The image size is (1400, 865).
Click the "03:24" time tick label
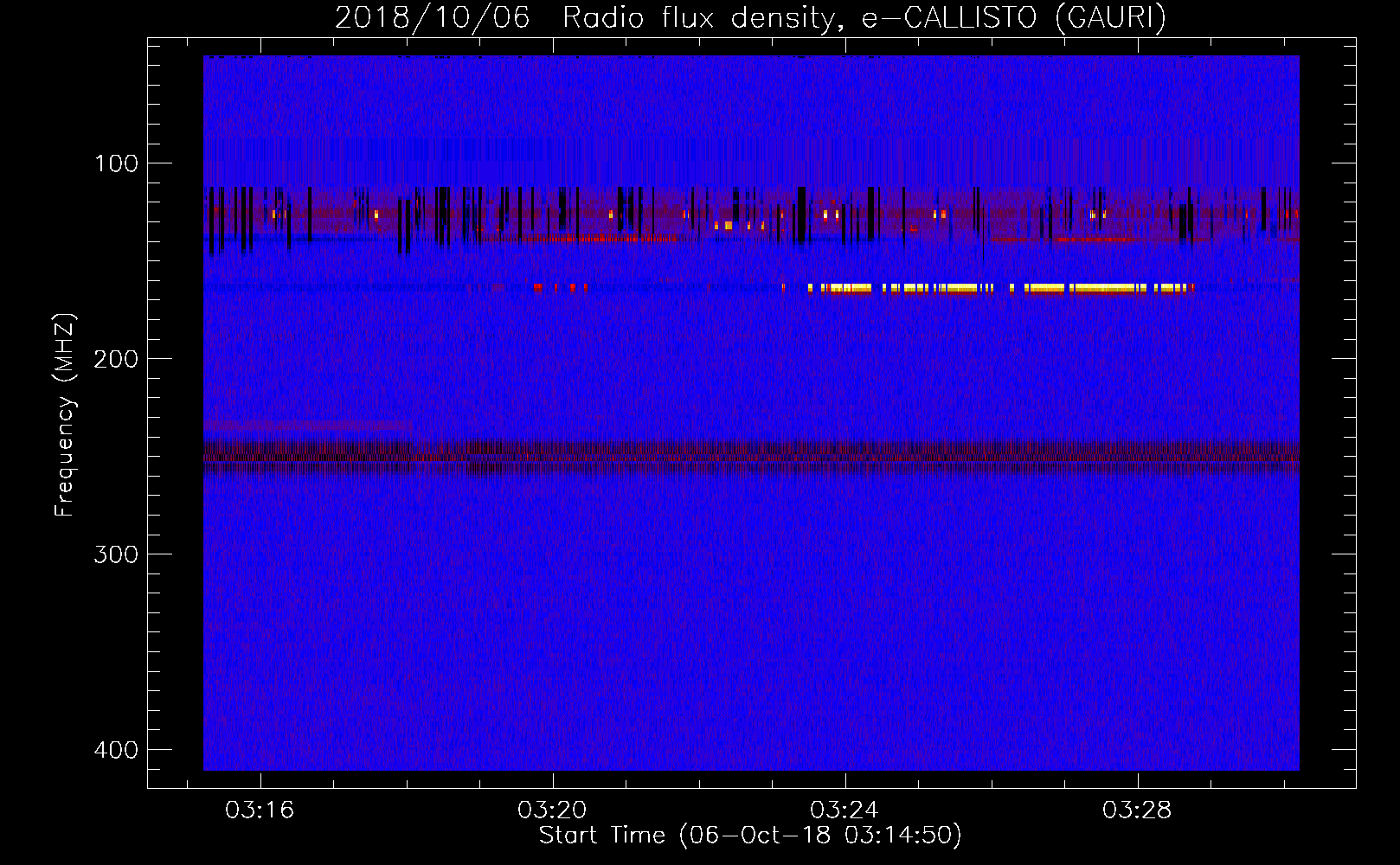[x=844, y=811]
